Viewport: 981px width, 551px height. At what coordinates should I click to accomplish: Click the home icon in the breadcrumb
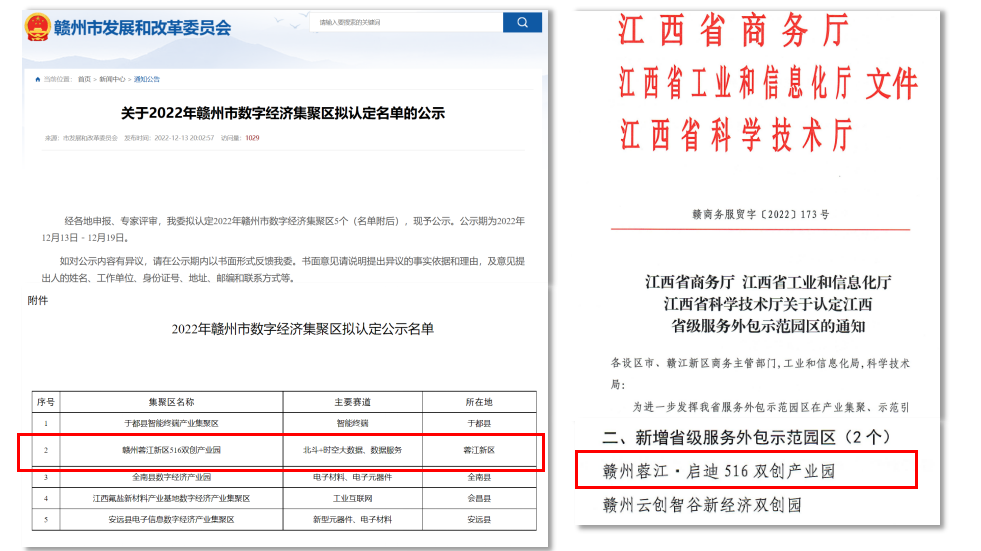(x=38, y=79)
